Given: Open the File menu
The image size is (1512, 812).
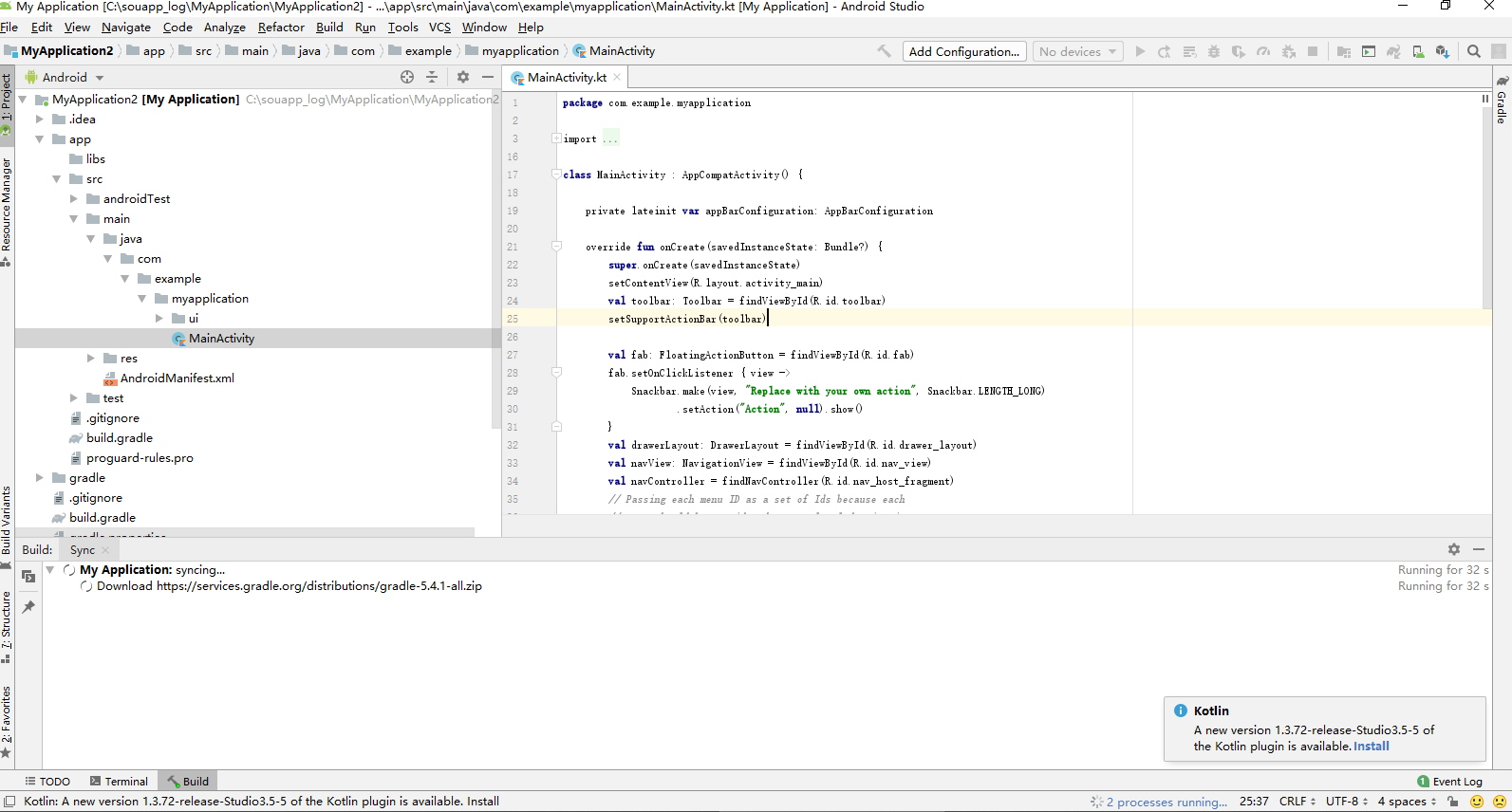Looking at the screenshot, I should [9, 27].
